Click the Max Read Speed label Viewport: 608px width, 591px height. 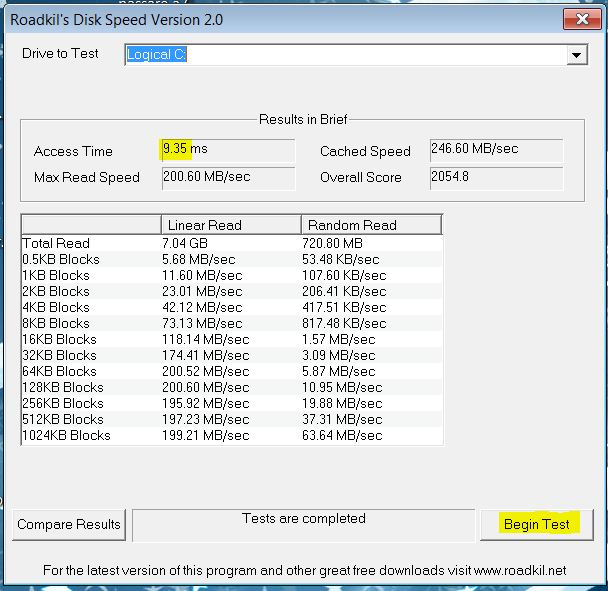(87, 177)
